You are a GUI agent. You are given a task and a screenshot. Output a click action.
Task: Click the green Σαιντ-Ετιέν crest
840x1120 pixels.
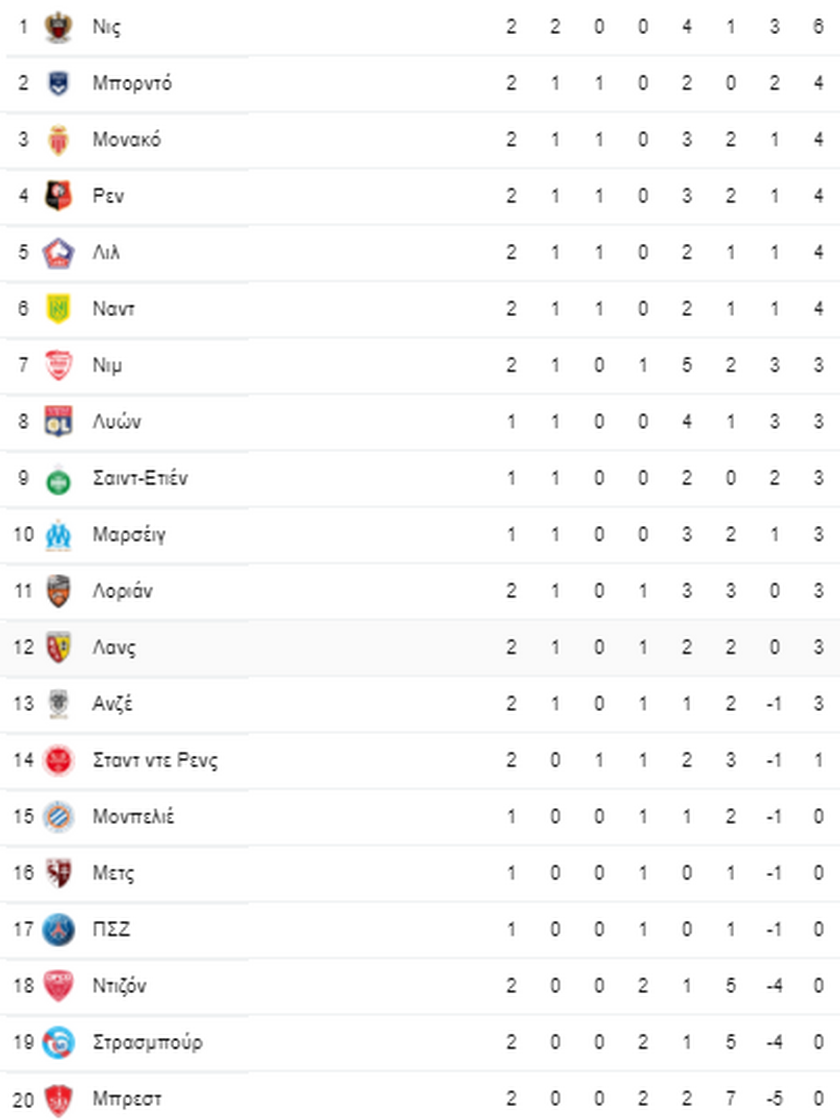coord(58,479)
